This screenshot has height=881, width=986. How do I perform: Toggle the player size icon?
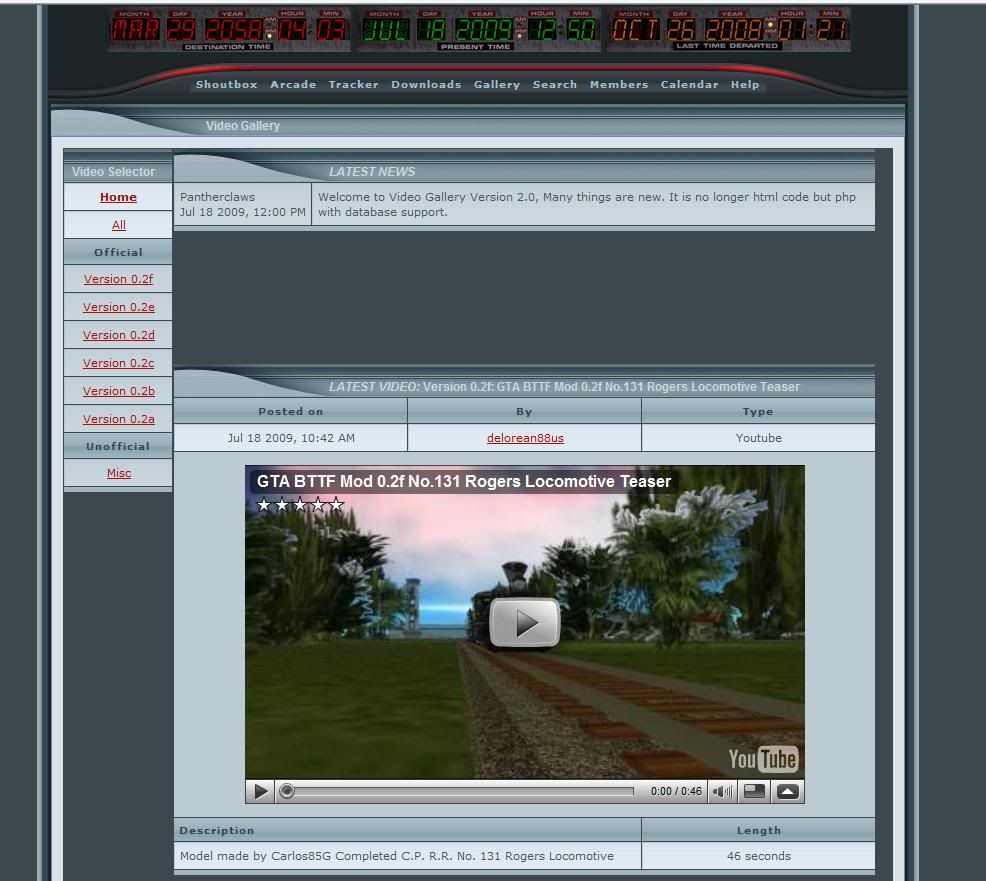tap(754, 791)
